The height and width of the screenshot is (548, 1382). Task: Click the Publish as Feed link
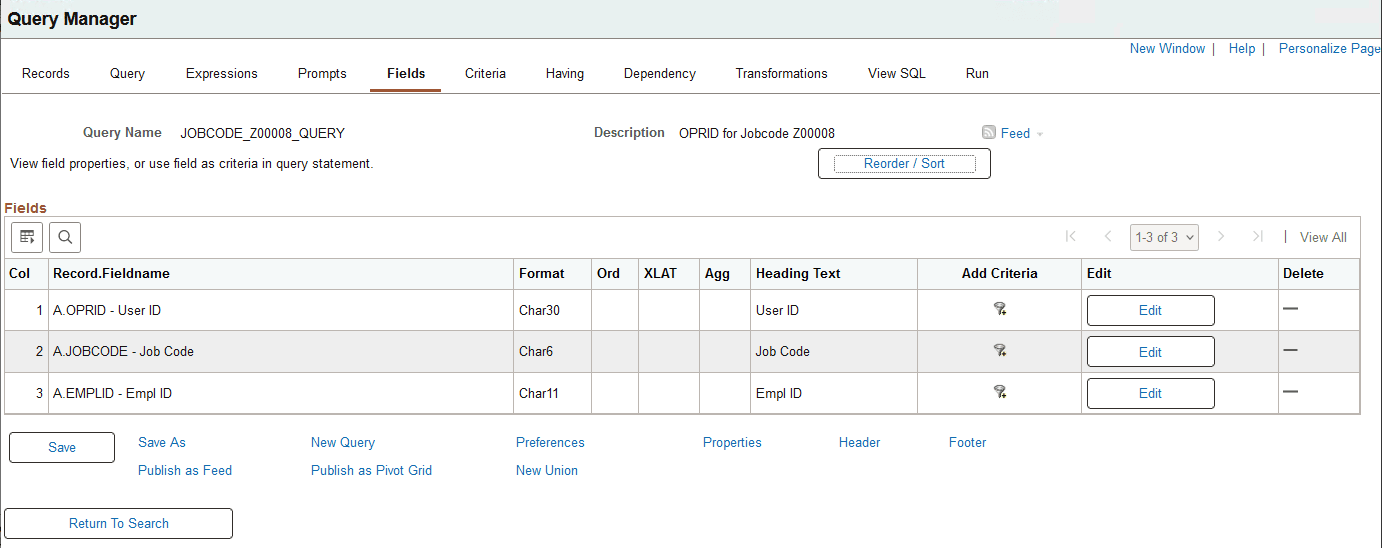click(x=185, y=470)
